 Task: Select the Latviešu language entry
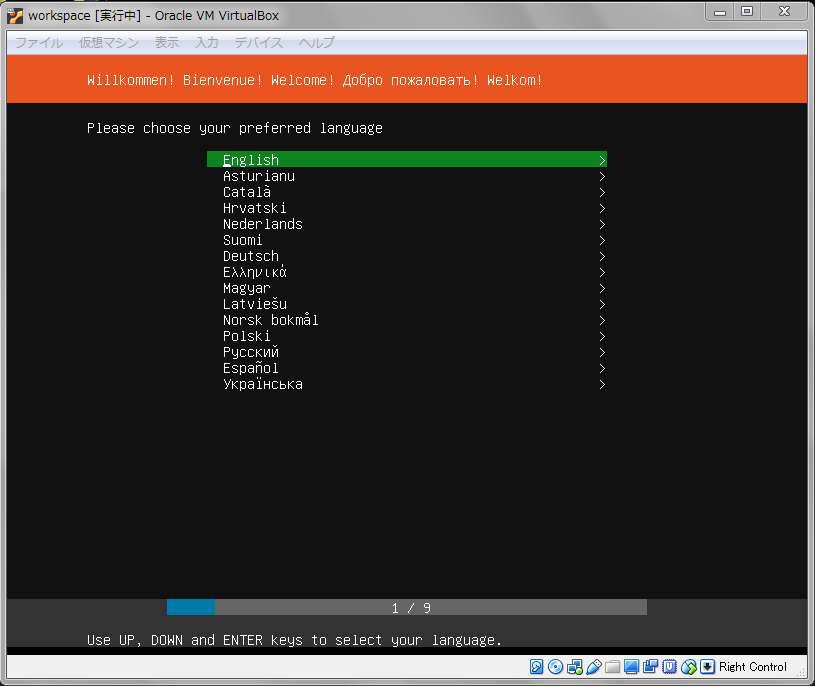coord(407,304)
